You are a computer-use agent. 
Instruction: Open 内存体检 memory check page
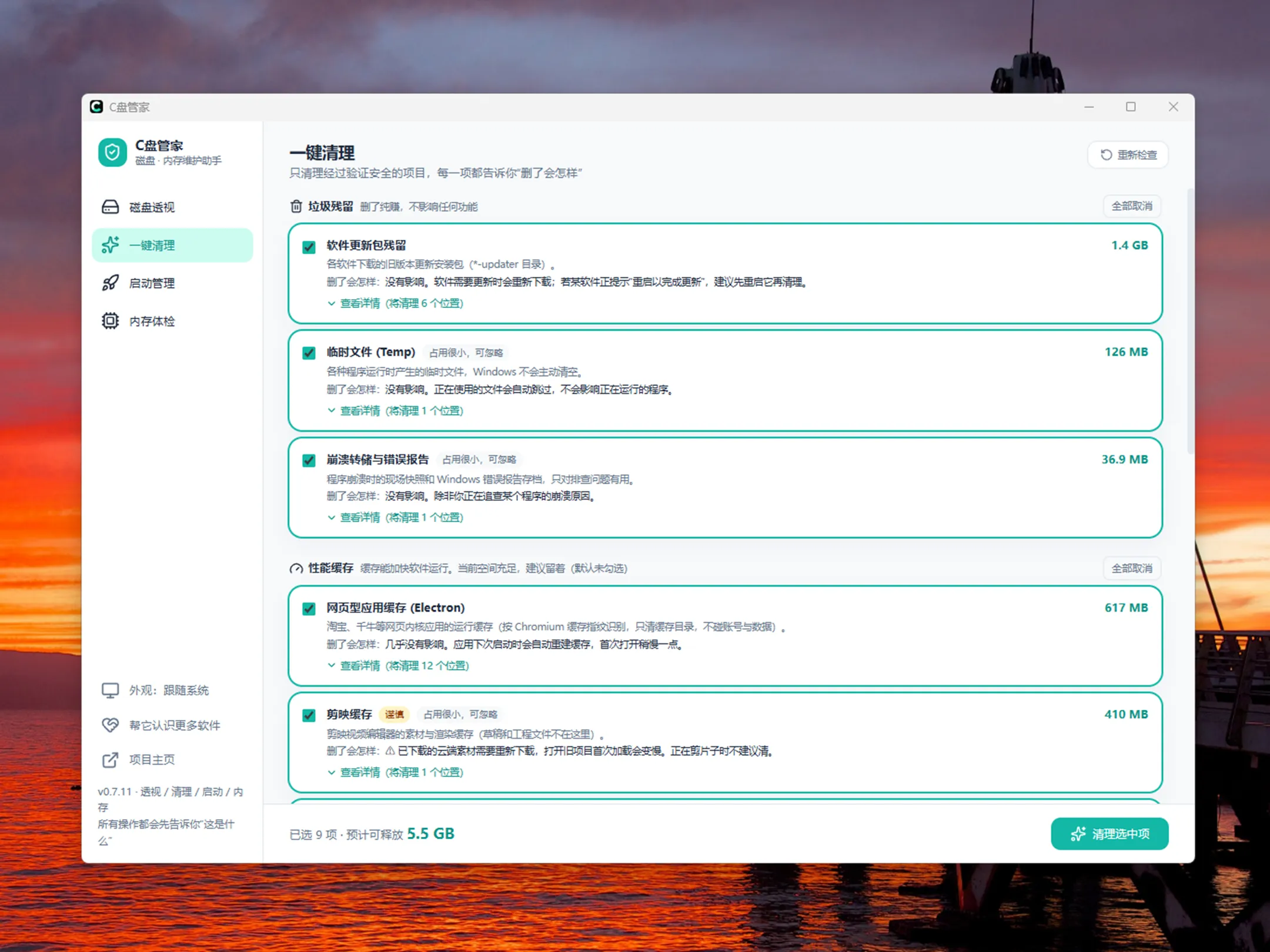click(x=172, y=321)
